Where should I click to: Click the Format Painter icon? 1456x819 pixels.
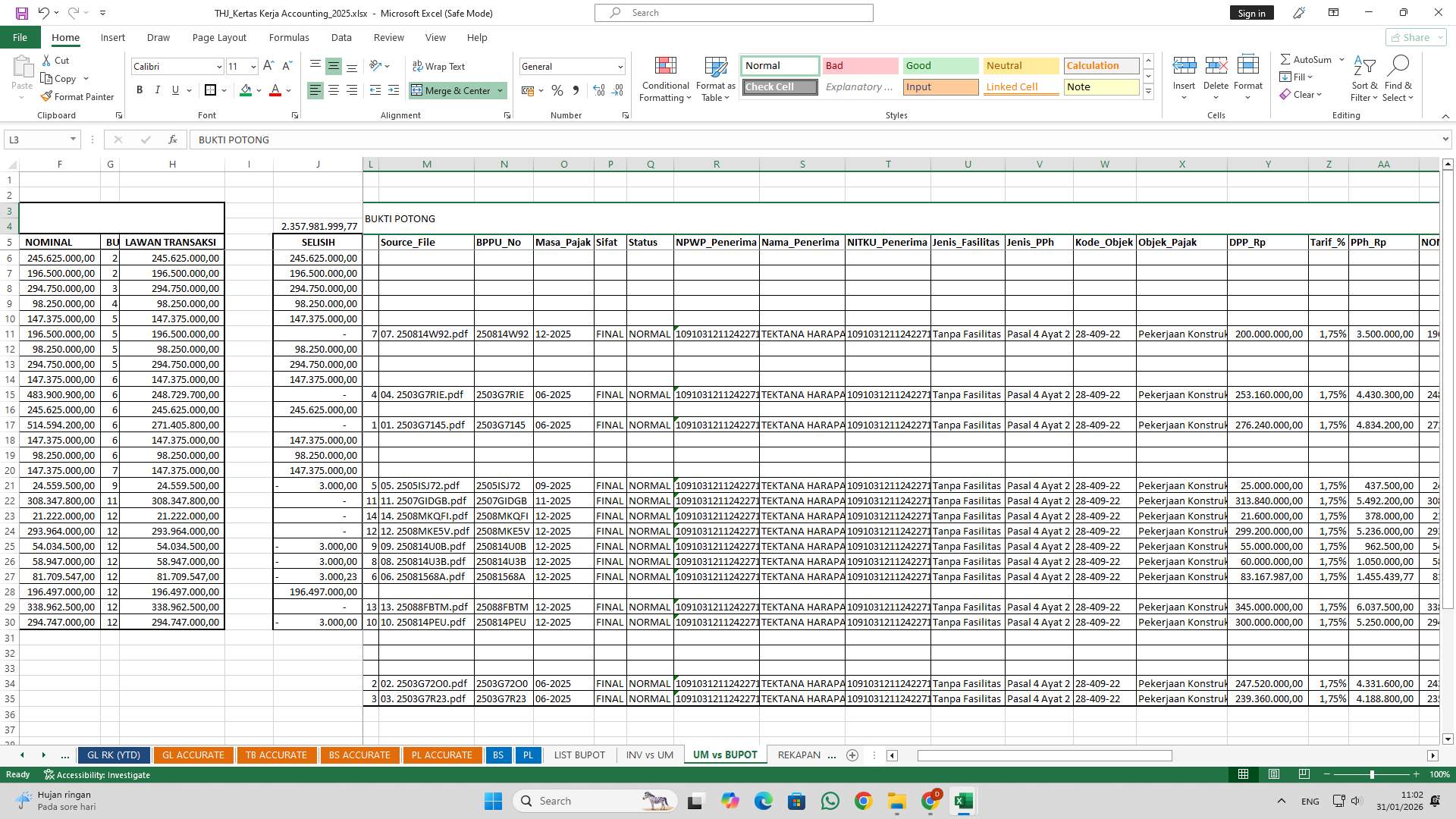click(x=47, y=96)
